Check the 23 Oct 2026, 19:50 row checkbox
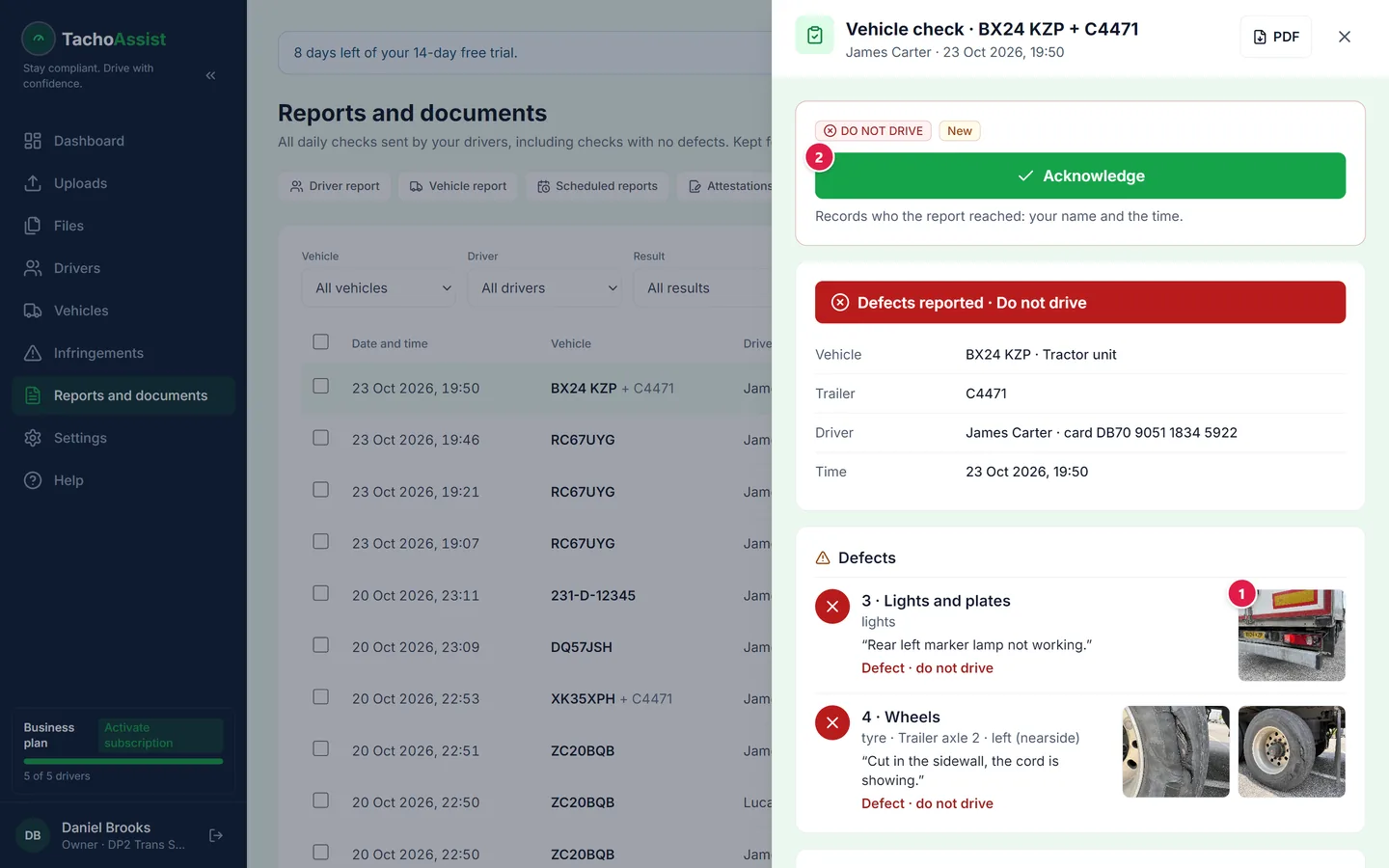This screenshot has width=1389, height=868. click(321, 386)
